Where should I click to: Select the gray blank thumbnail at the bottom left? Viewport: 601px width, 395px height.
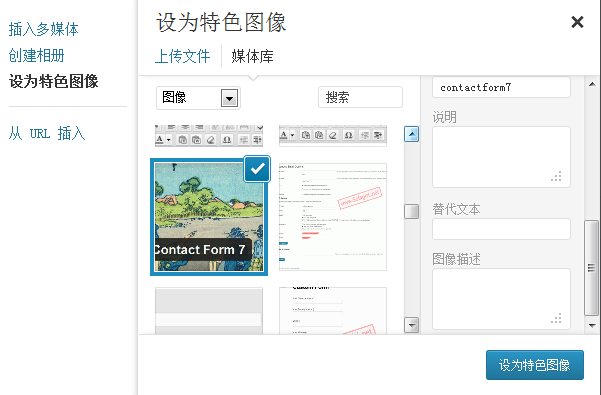coord(209,311)
